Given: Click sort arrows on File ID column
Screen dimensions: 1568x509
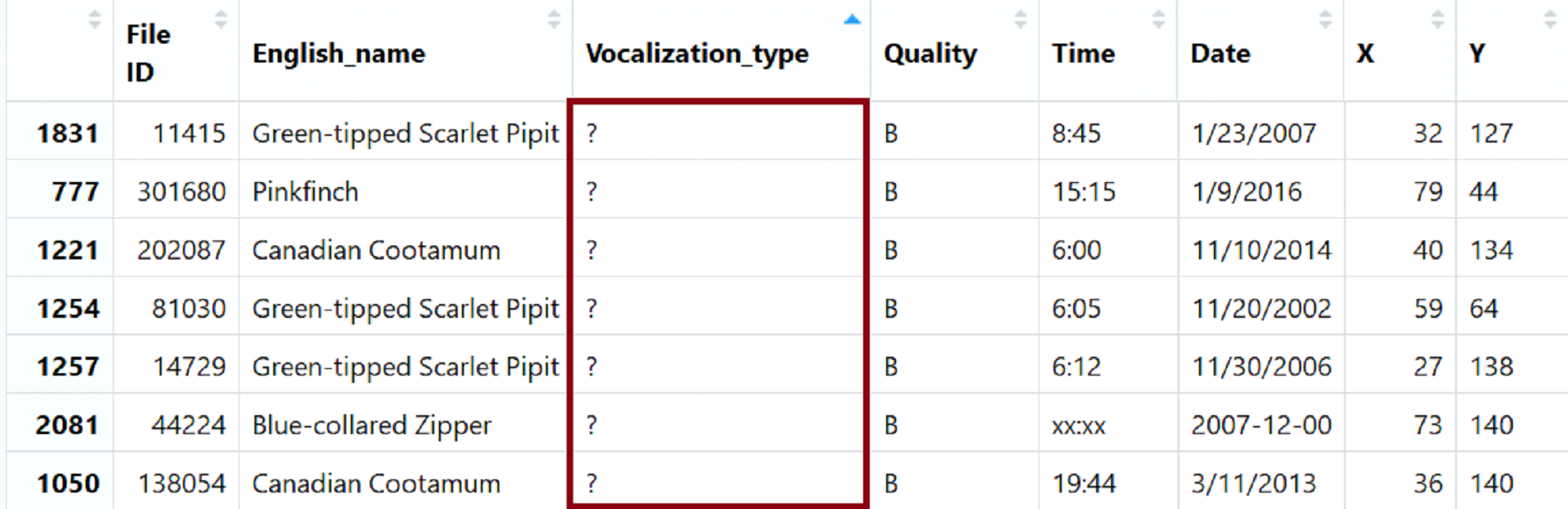Looking at the screenshot, I should [221, 20].
